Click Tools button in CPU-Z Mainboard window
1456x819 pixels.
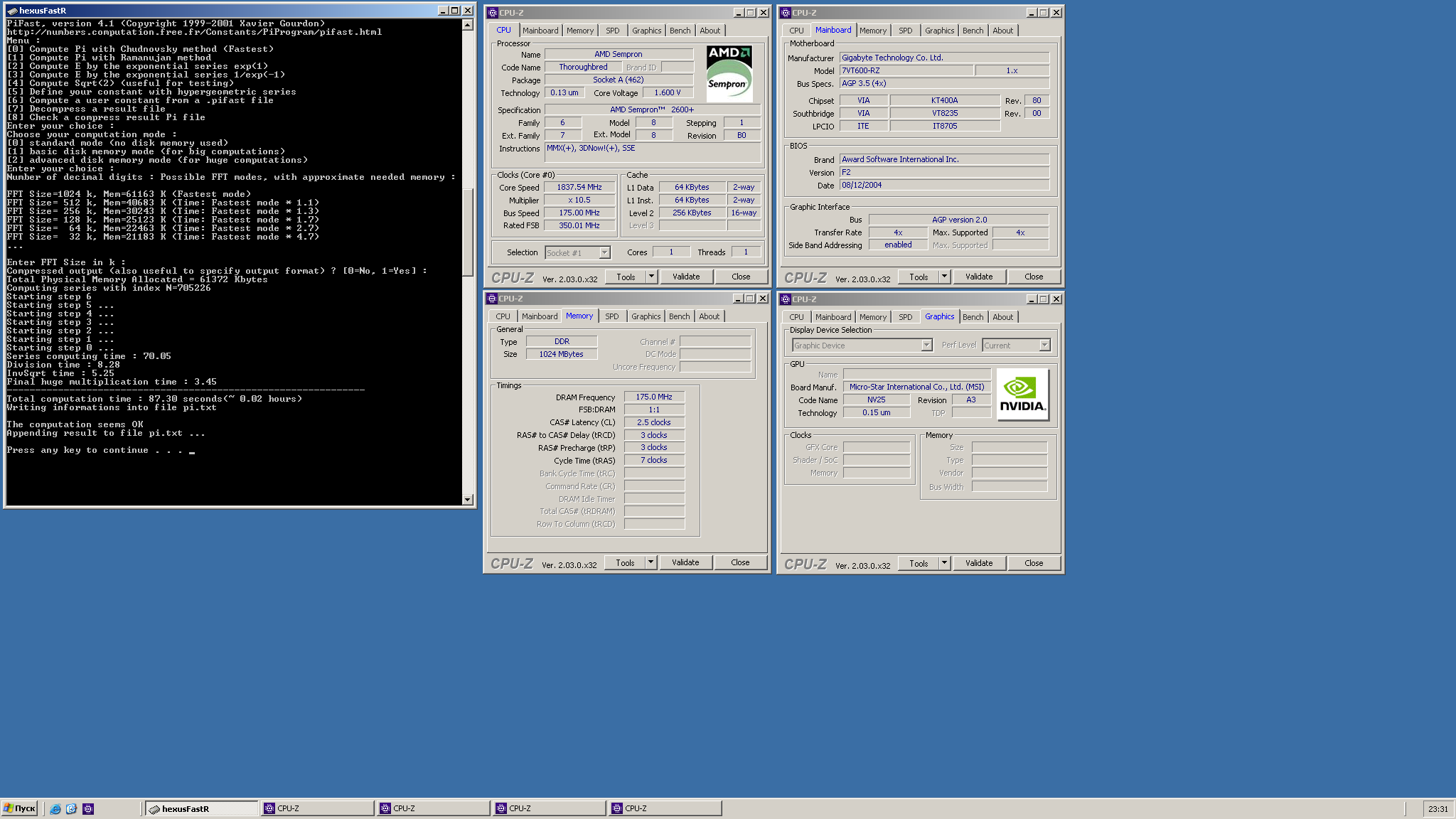[x=919, y=277]
